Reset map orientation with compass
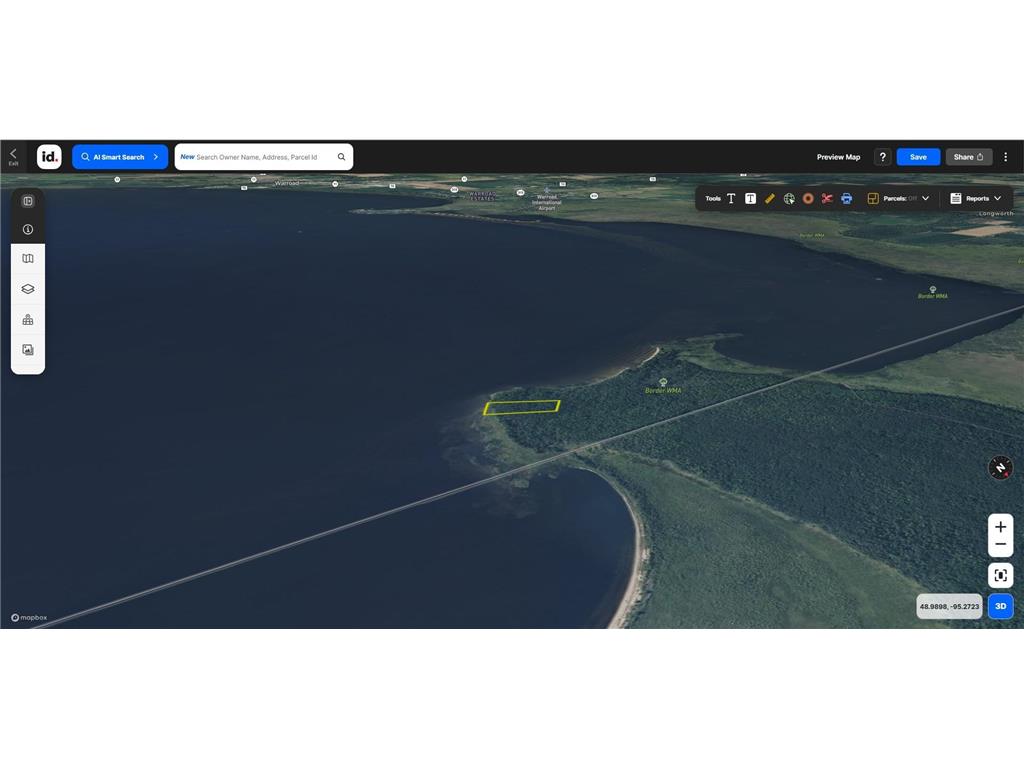 1000,468
